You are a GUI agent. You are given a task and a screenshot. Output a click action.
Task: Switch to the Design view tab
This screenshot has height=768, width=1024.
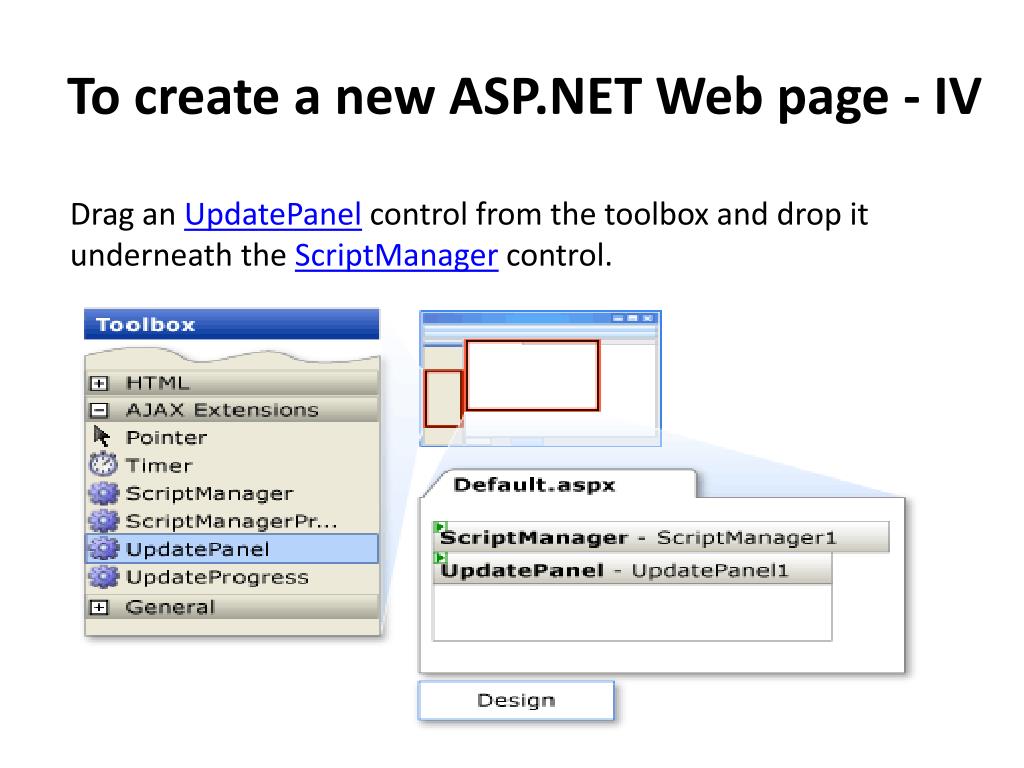pos(516,700)
